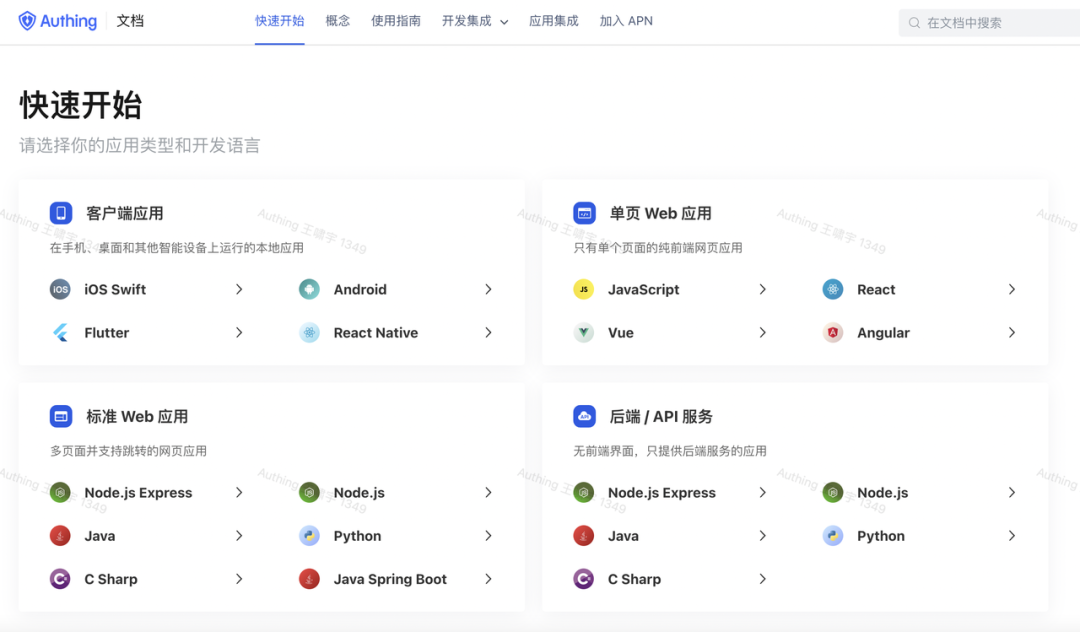Click the 快速开始 page heading

[81, 105]
